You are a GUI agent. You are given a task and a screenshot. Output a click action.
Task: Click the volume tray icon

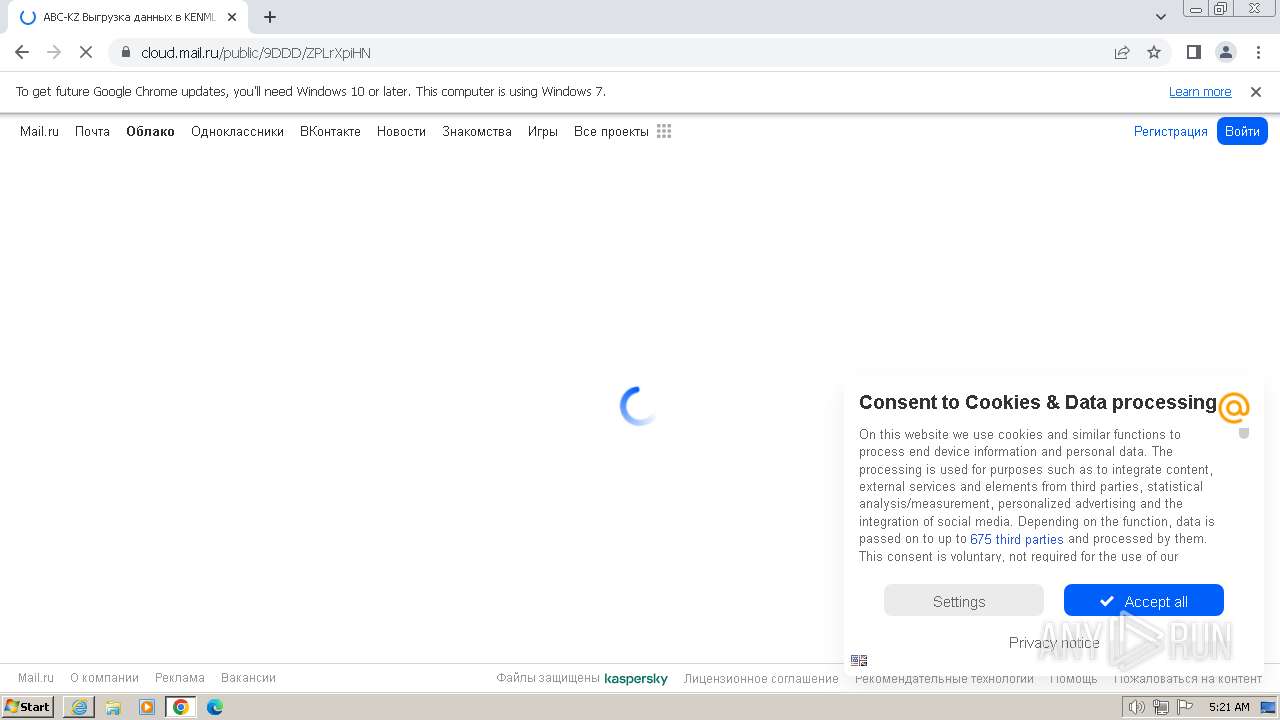tap(1136, 707)
